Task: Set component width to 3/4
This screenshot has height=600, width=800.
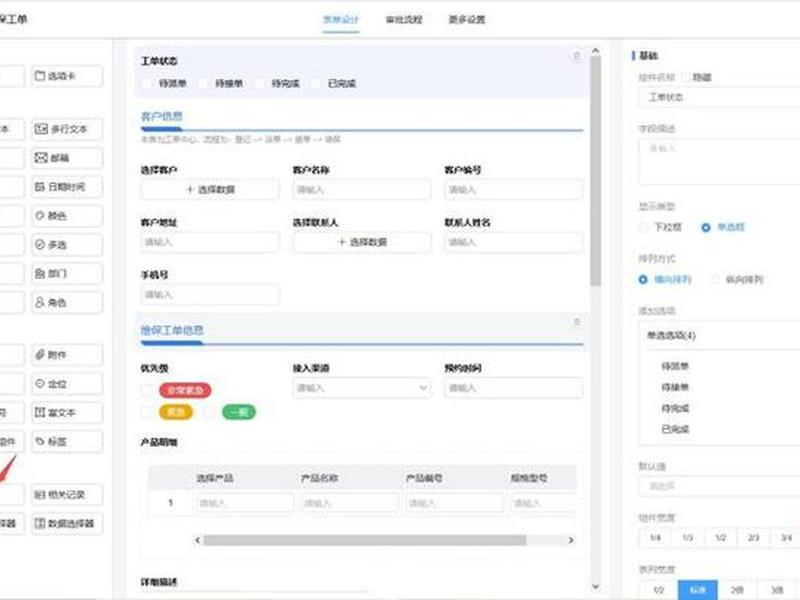Action: [785, 538]
